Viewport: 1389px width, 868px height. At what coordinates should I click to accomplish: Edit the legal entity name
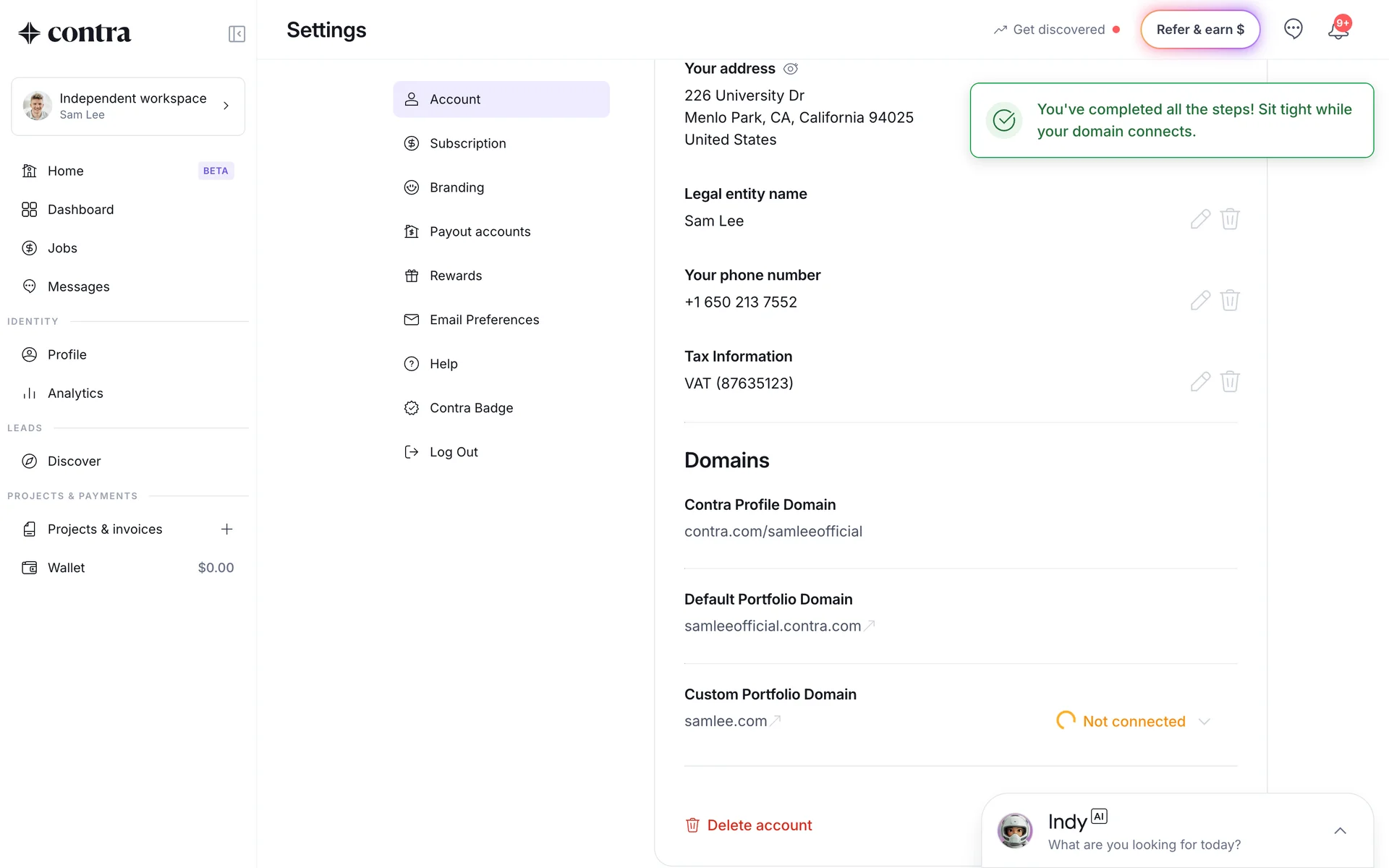1200,219
